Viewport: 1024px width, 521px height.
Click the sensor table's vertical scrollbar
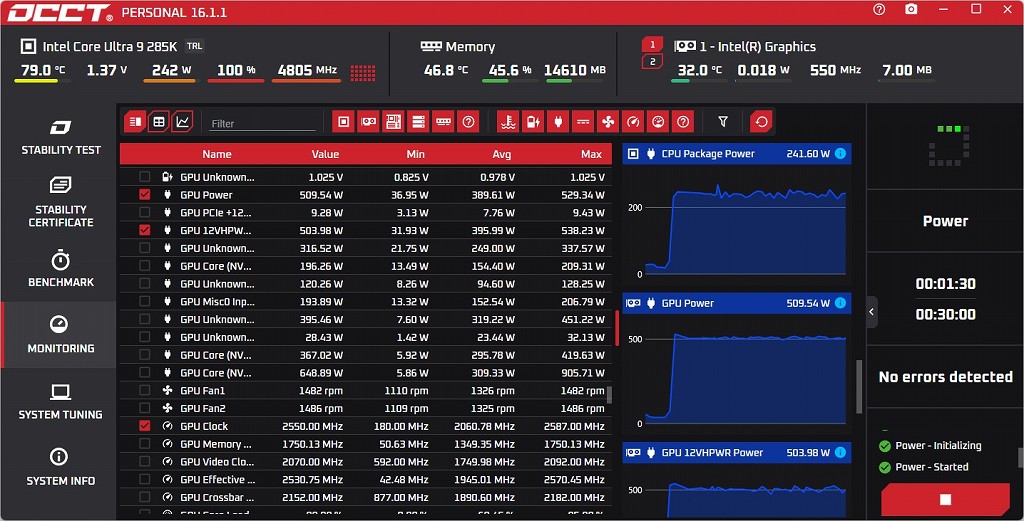coord(609,394)
